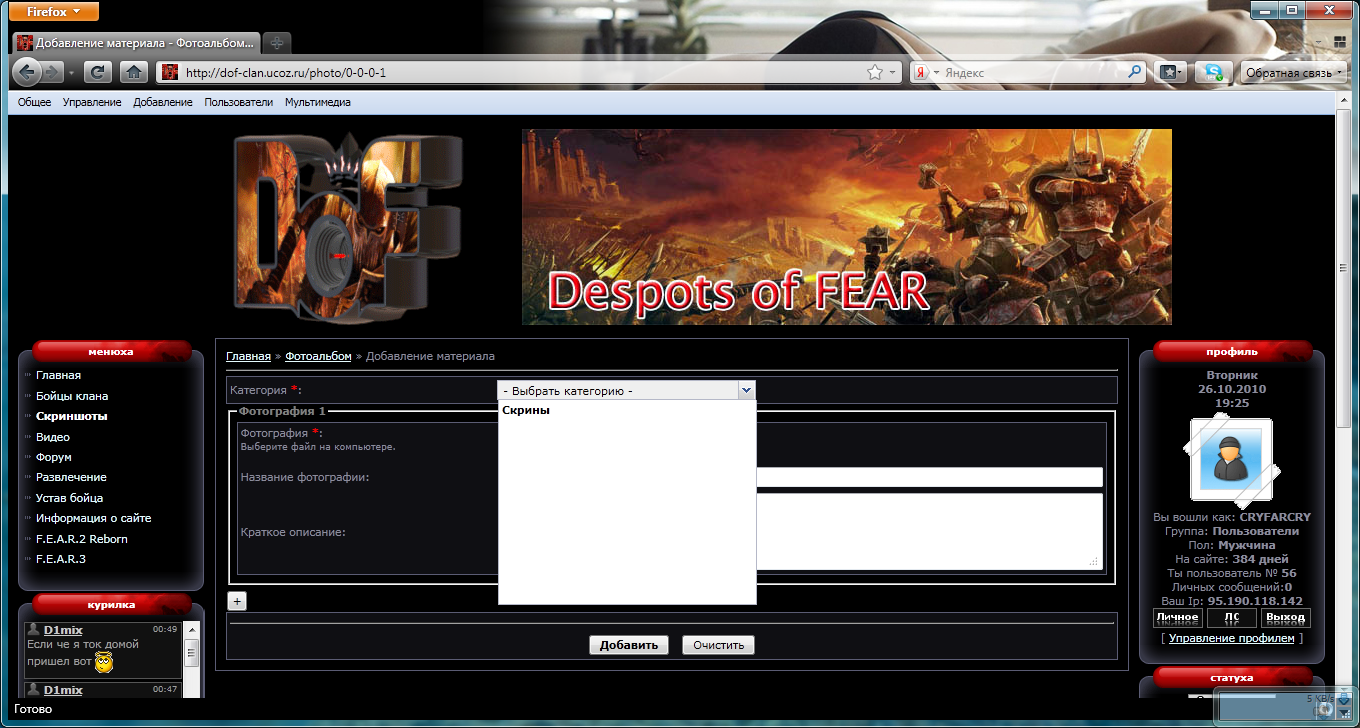Open Скриншоты in the left menu

coord(72,416)
